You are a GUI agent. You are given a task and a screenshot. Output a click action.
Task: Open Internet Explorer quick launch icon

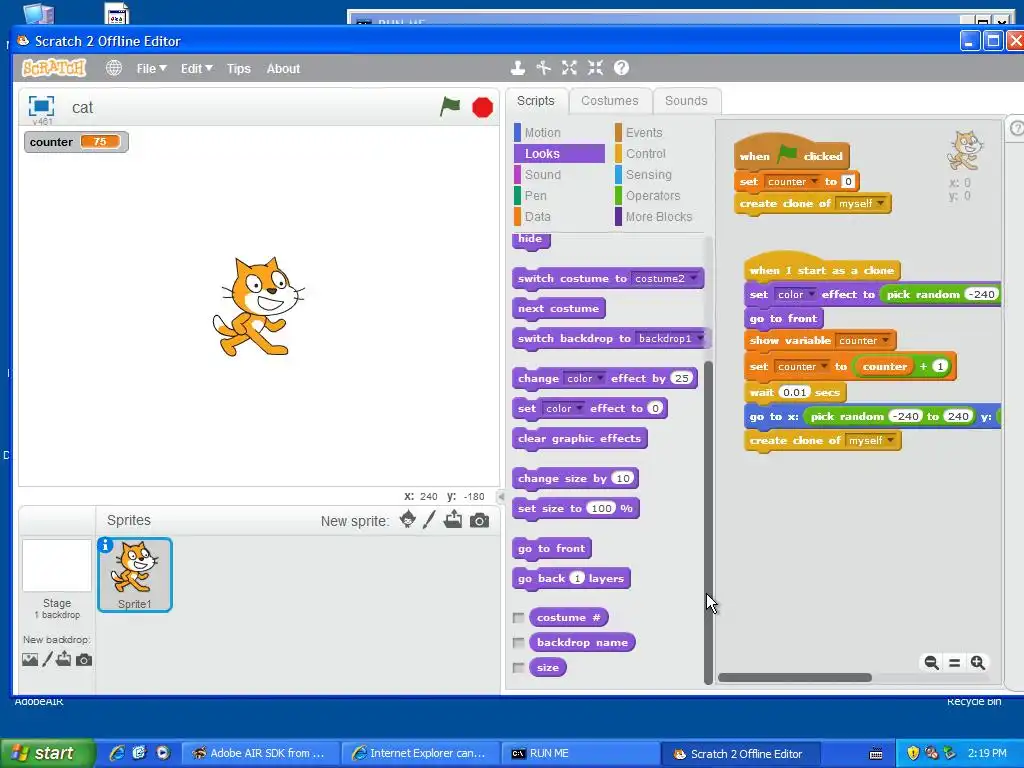click(118, 753)
